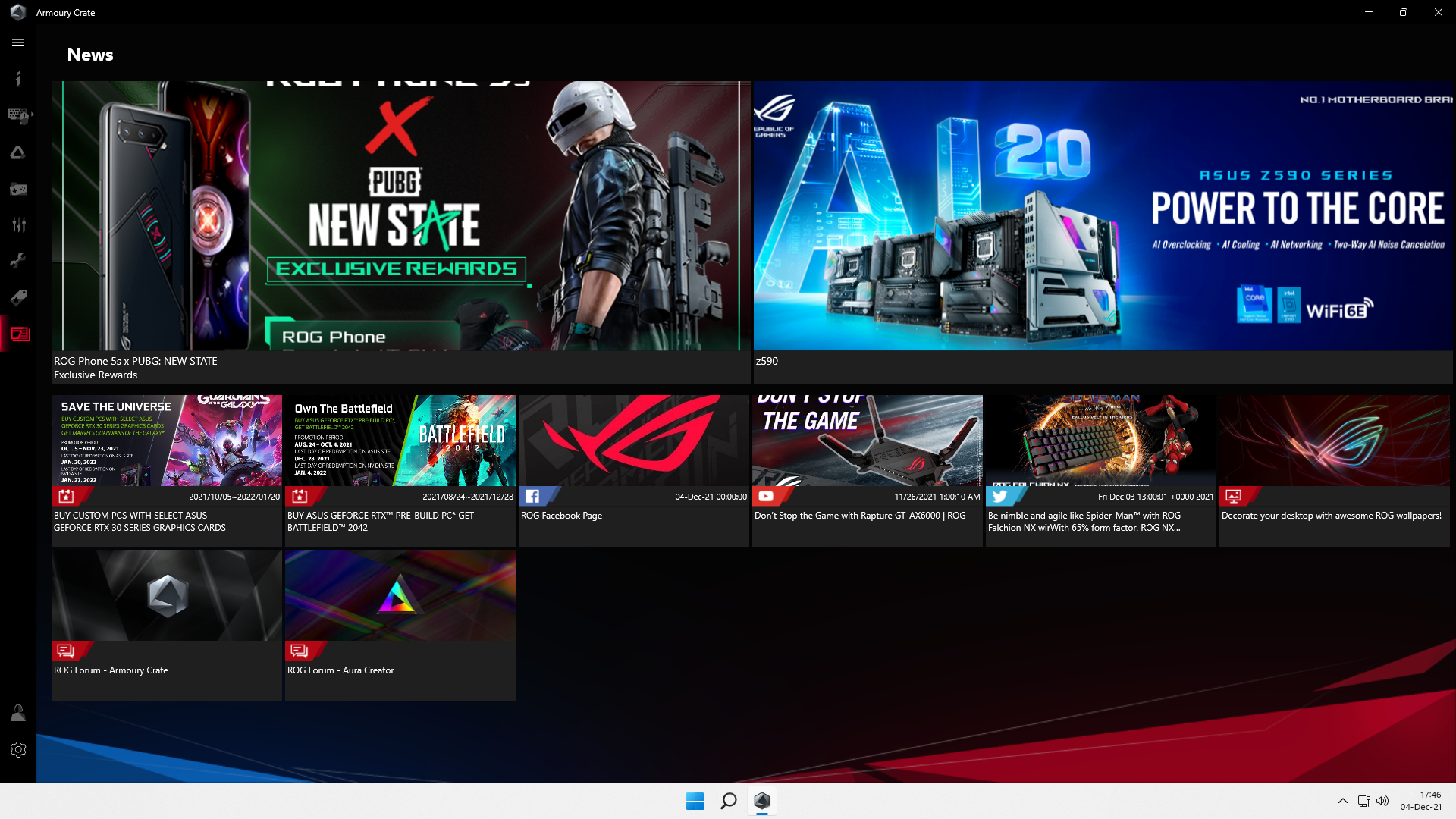
Task: Open the hamburger menu
Action: tap(18, 42)
